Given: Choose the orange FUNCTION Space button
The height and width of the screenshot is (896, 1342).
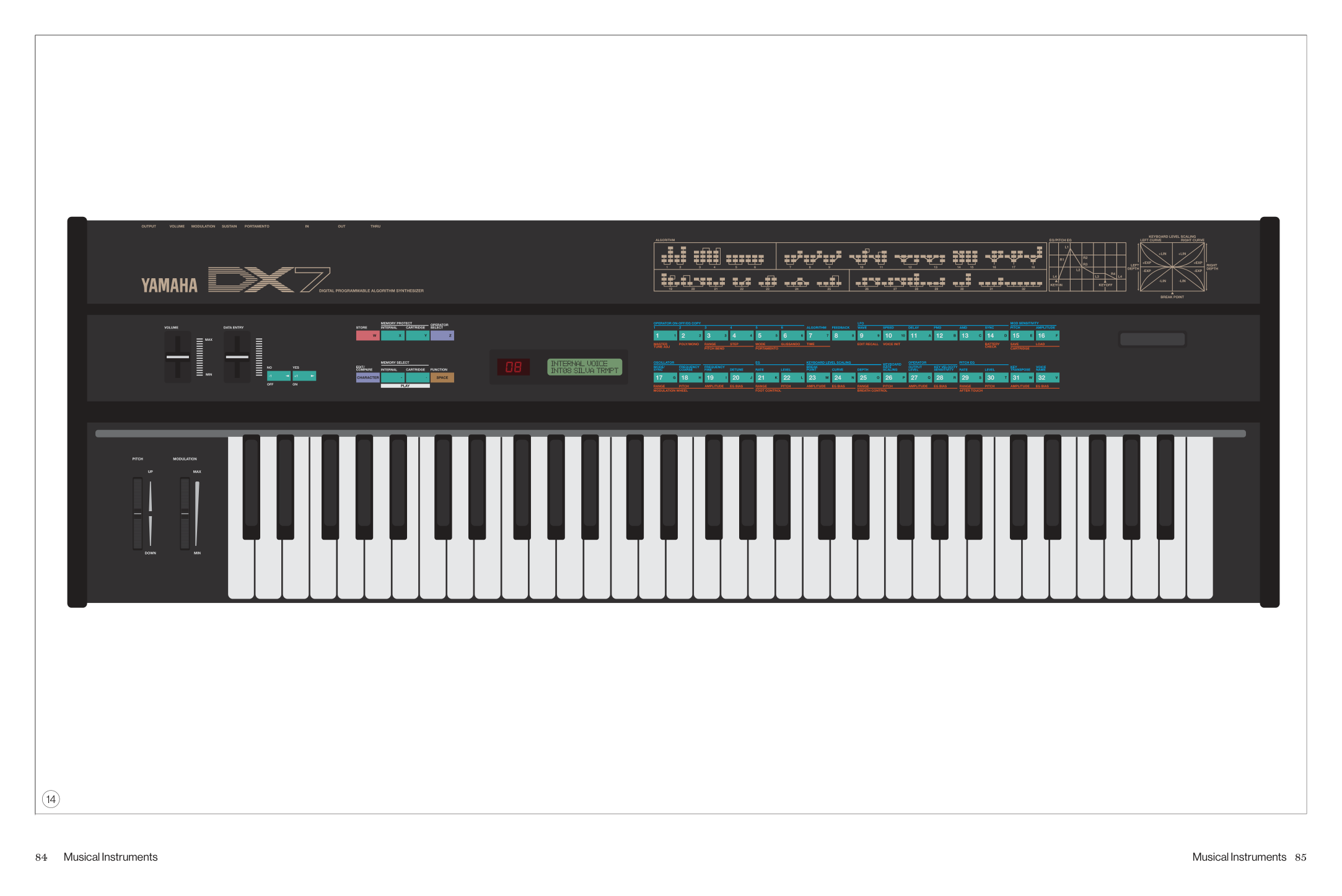Looking at the screenshot, I should pos(442,377).
